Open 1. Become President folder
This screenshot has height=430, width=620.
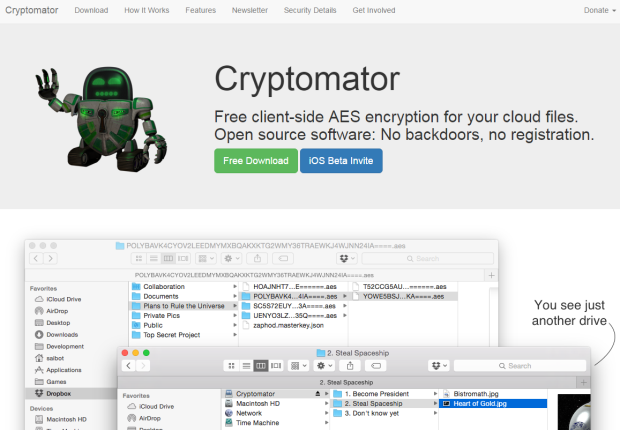pos(385,394)
